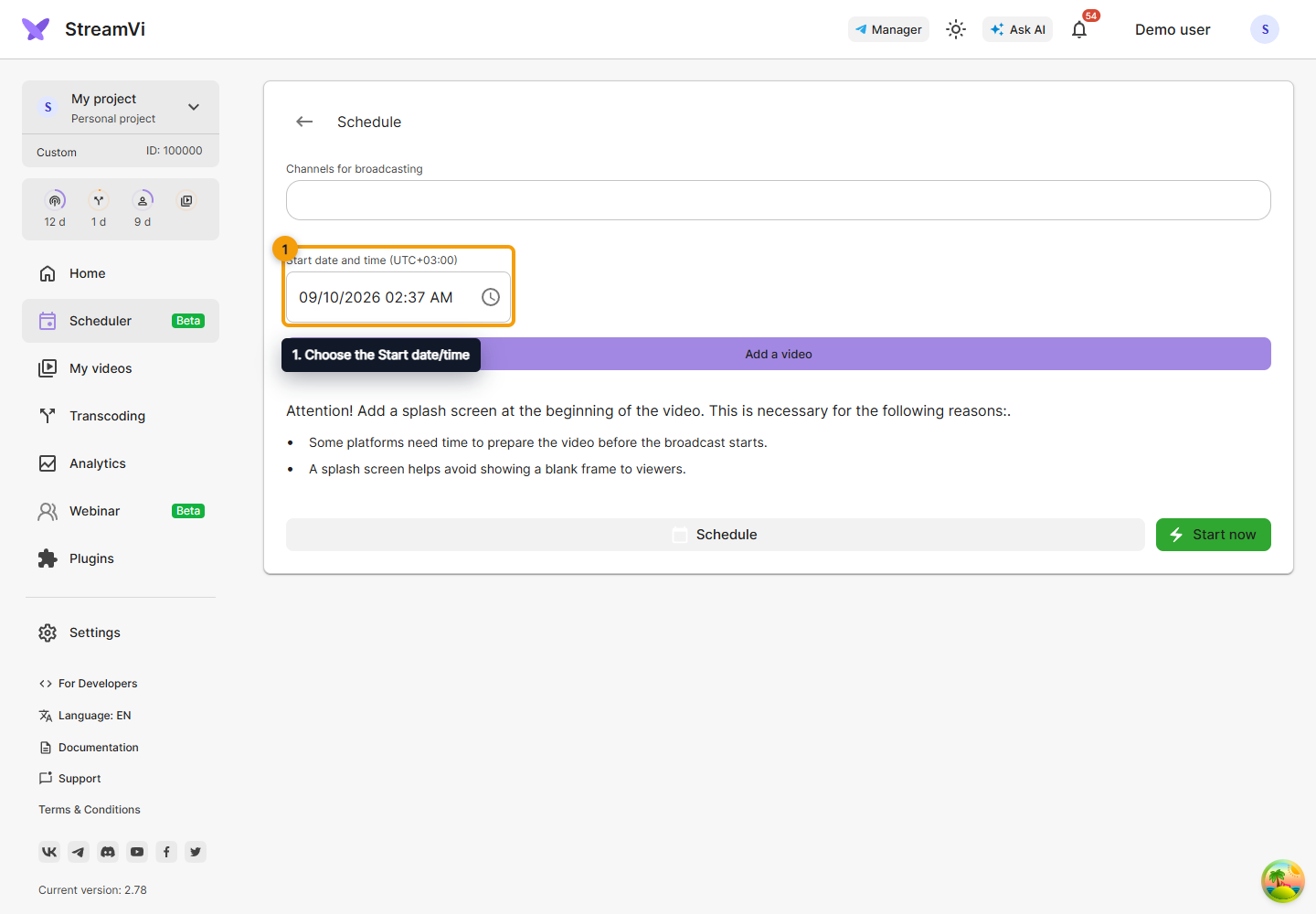Open the Demo user avatar menu
This screenshot has width=1316, height=914.
(1265, 29)
